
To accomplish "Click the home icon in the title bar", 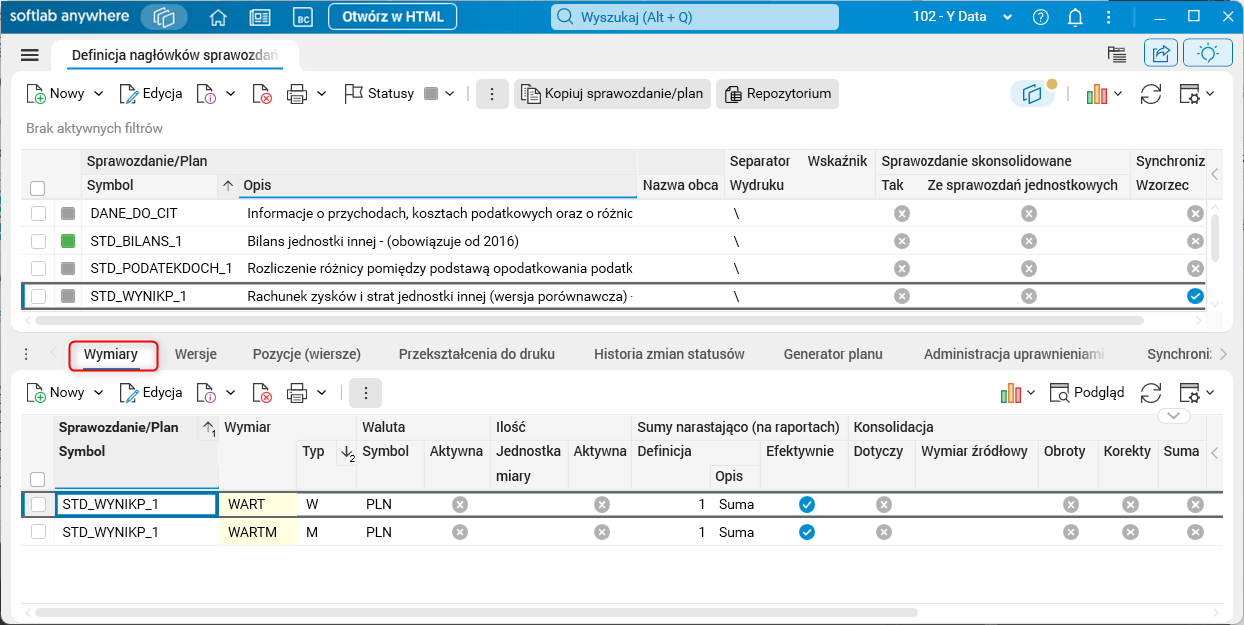I will (218, 17).
